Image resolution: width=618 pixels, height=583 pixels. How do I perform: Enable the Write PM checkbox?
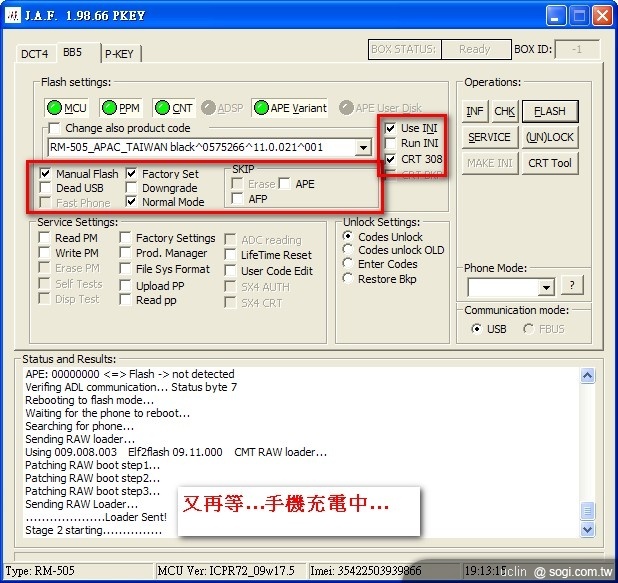click(x=44, y=252)
